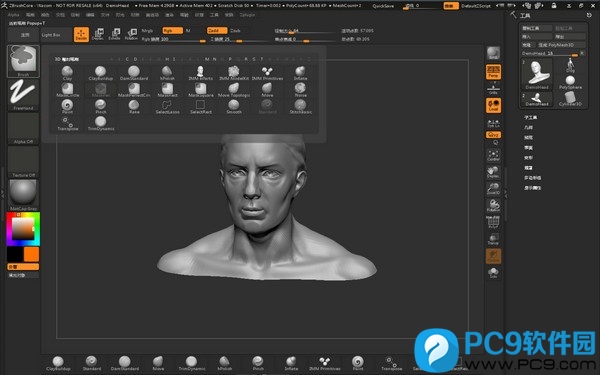
Task: Filter popup brushes by letter S
Action: click(x=254, y=59)
